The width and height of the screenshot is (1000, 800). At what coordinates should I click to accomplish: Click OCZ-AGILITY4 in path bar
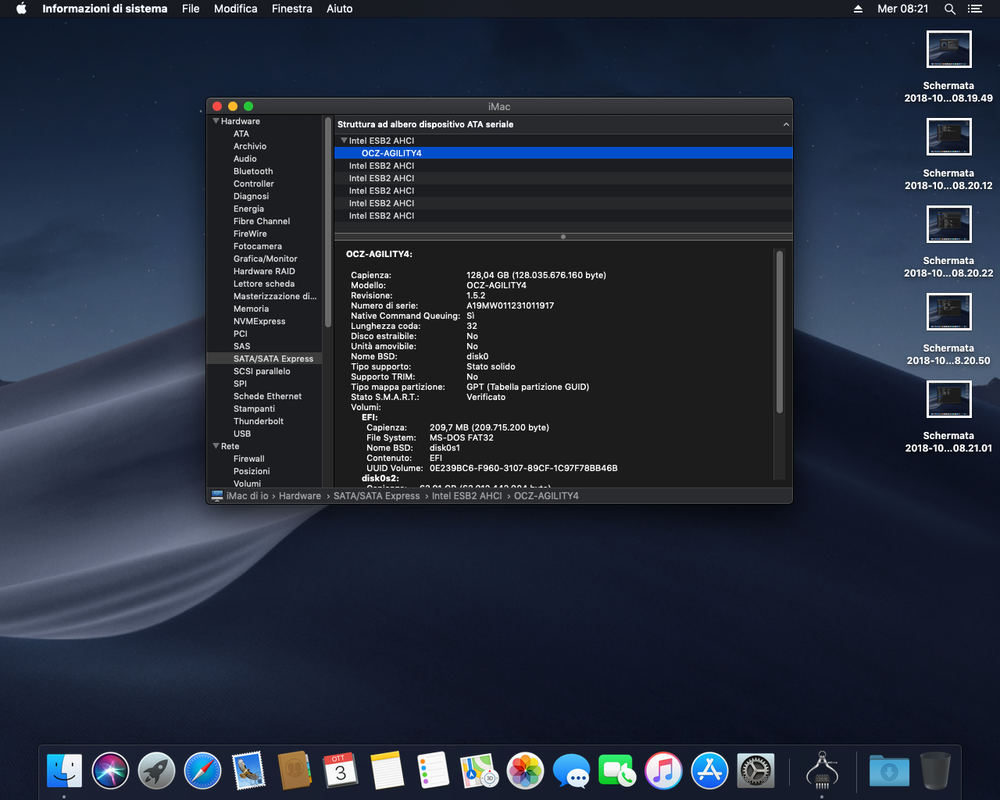[x=546, y=496]
